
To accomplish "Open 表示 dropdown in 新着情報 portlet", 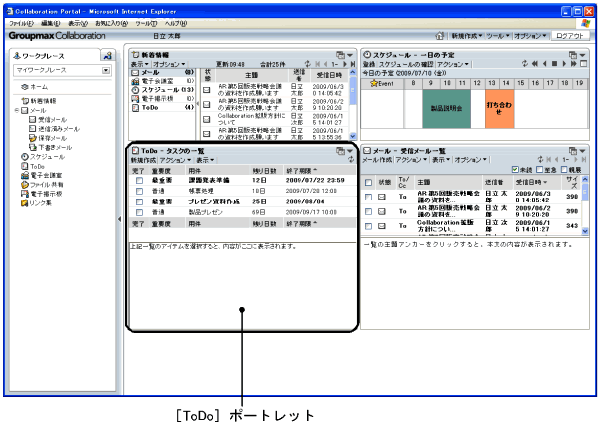I will pos(140,64).
